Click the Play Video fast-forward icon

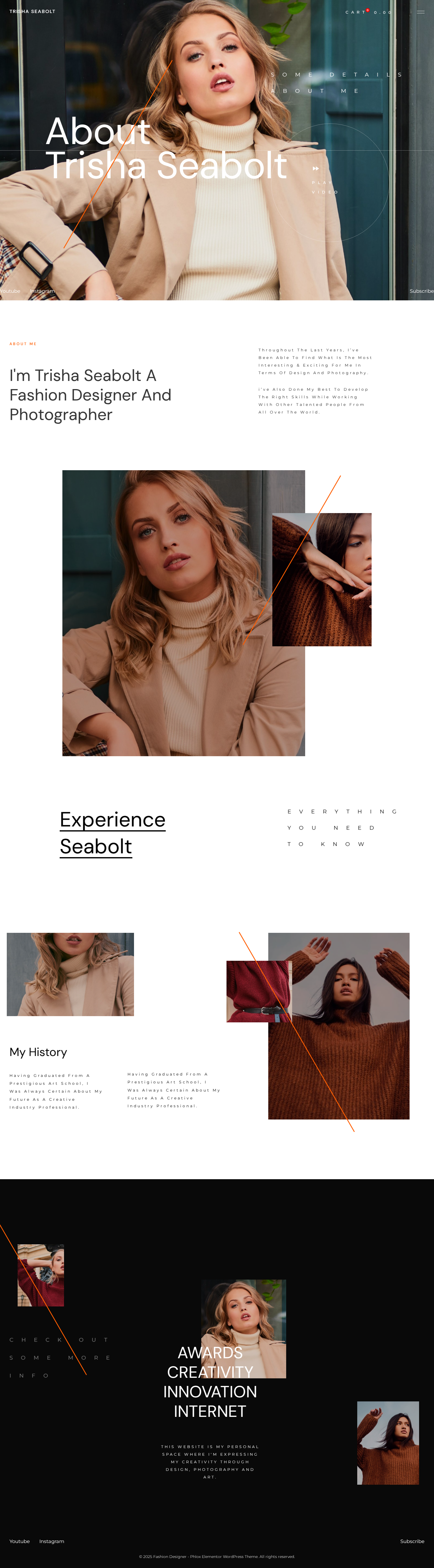(315, 168)
